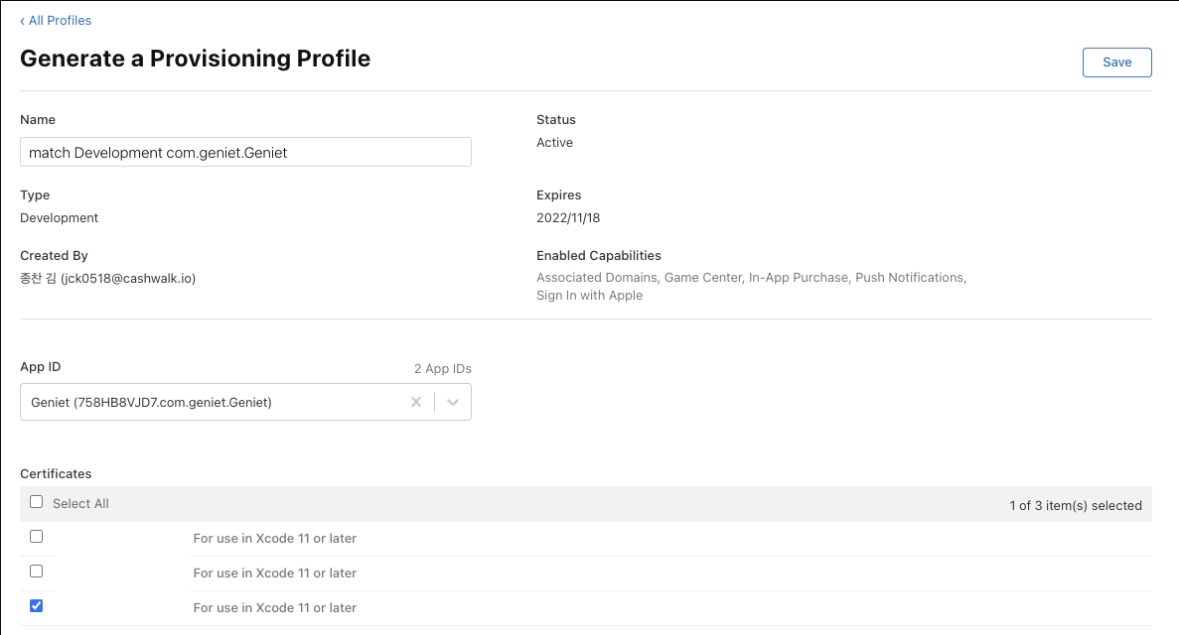Uncheck the third selected certificate checkbox
The image size is (1179, 635).
[37, 606]
